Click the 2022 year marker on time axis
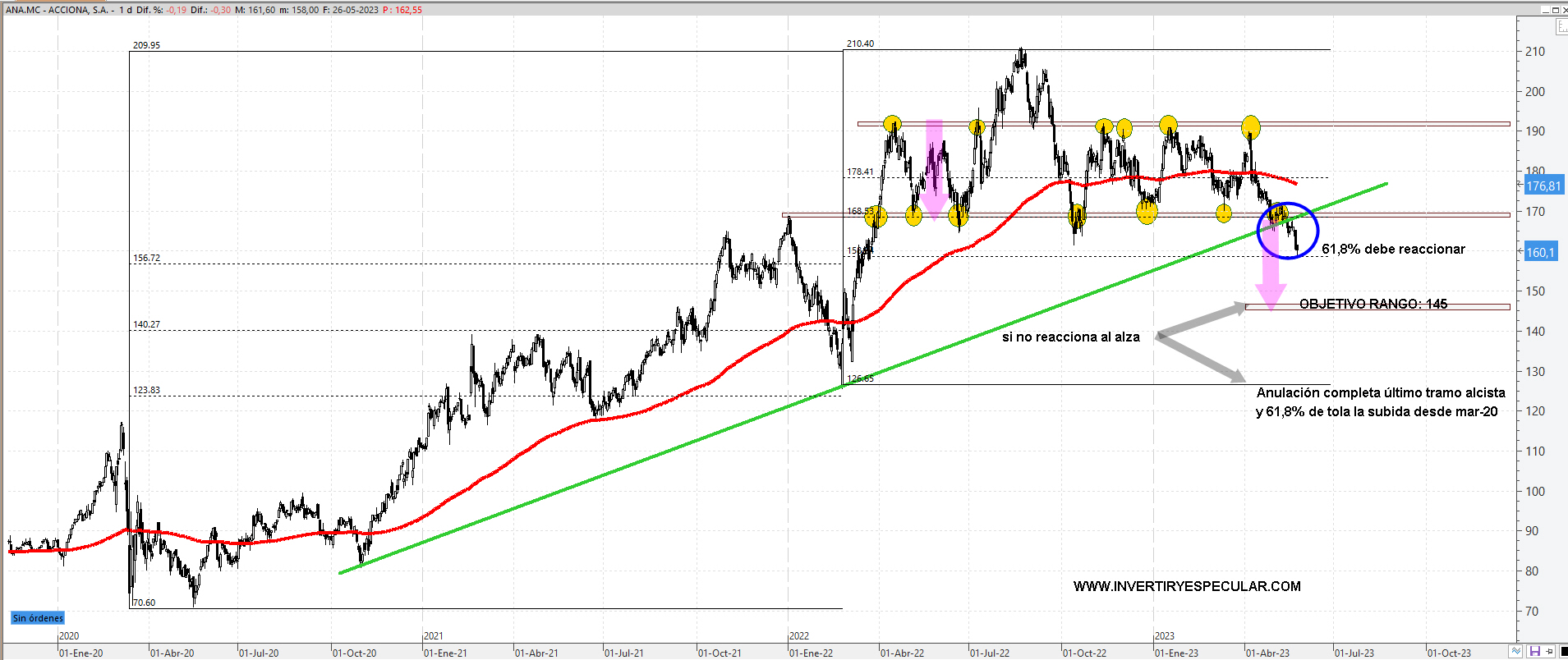1568x660 pixels. click(799, 636)
